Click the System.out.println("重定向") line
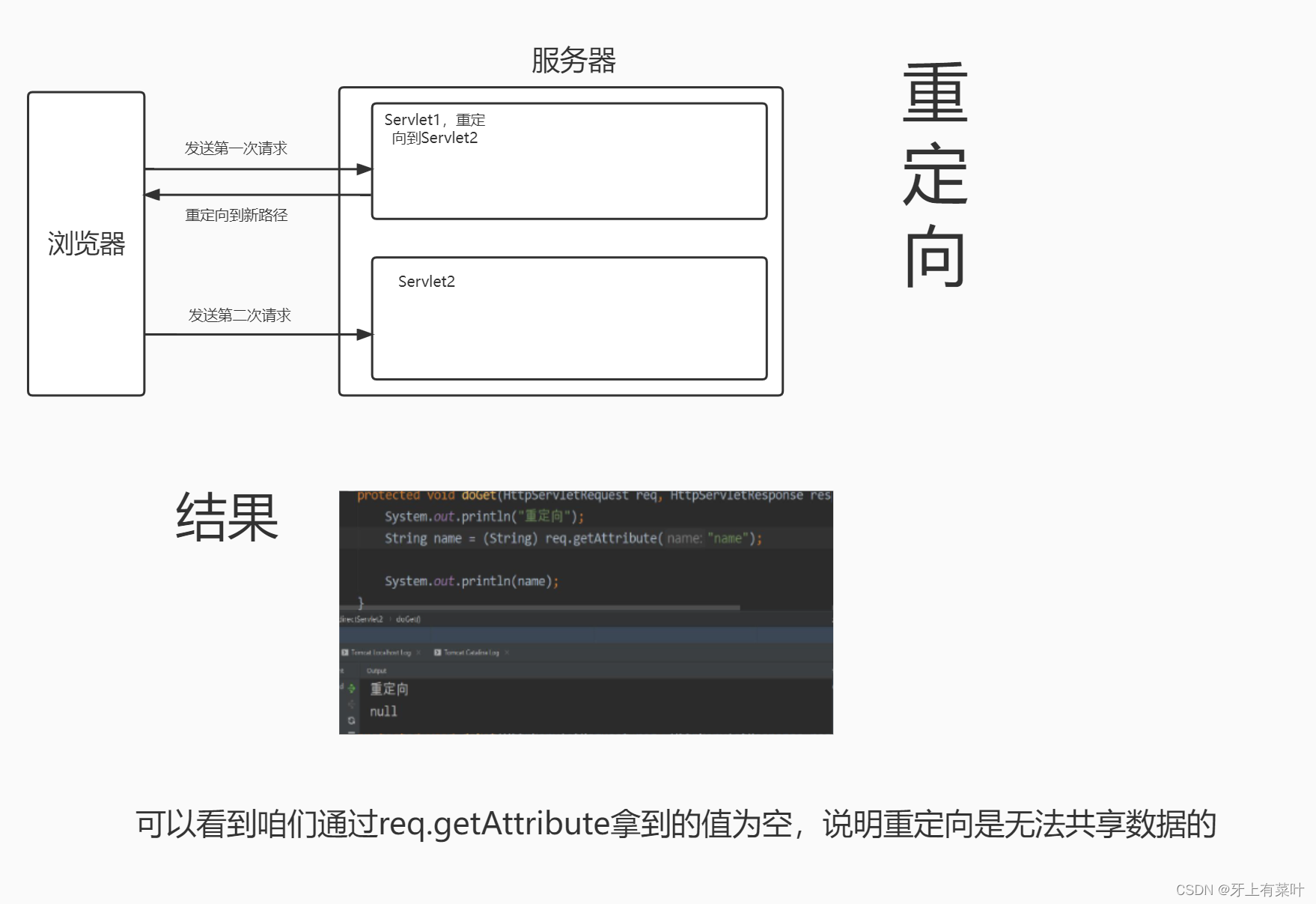 point(484,517)
